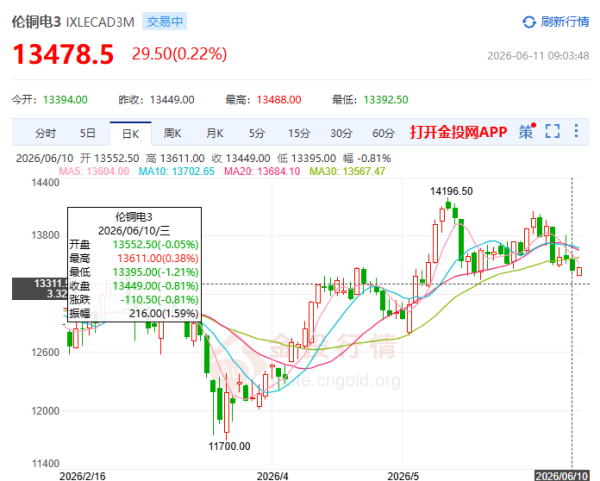The width and height of the screenshot is (600, 481).
Task: Click the change value 29.50(0.22%)
Action: point(179,54)
